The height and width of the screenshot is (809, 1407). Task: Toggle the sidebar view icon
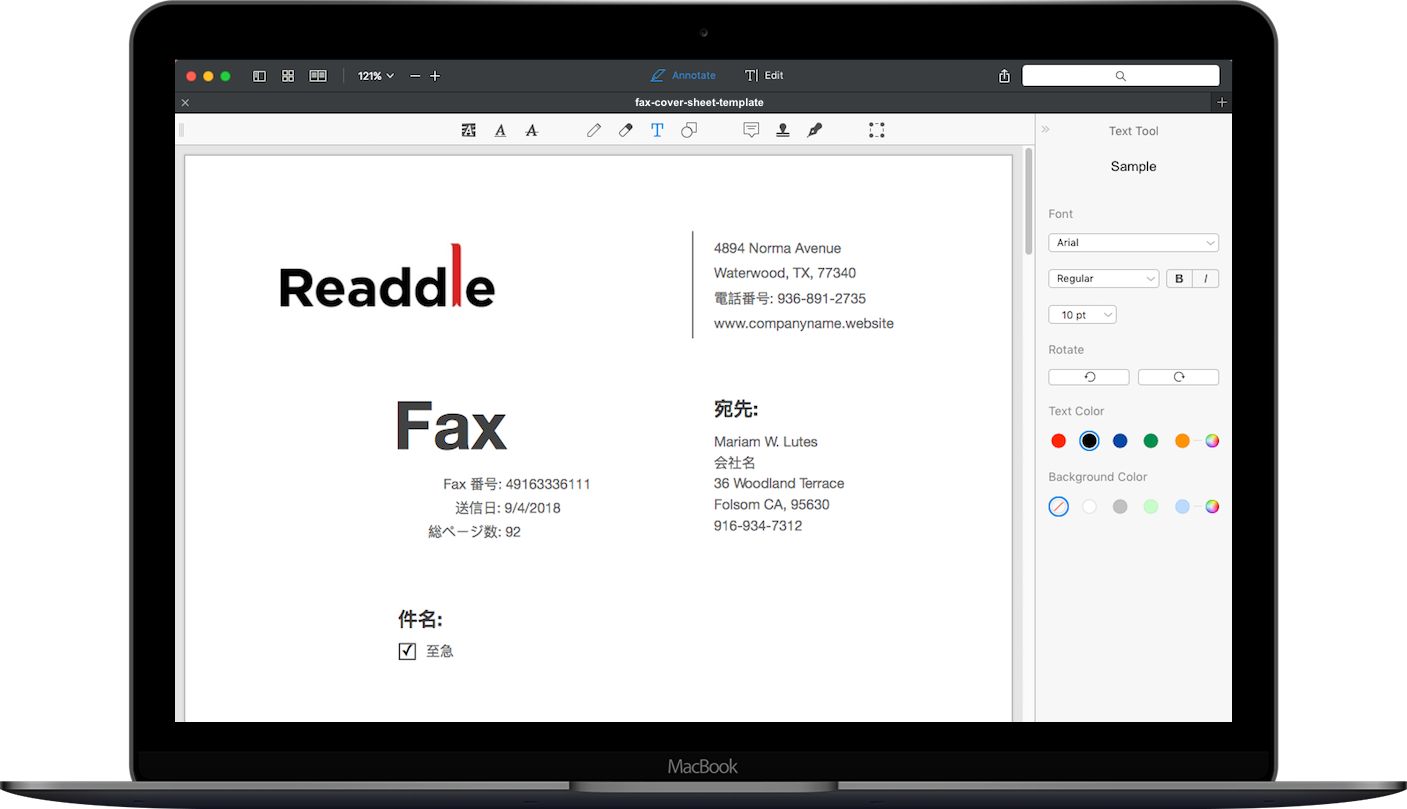(x=259, y=76)
